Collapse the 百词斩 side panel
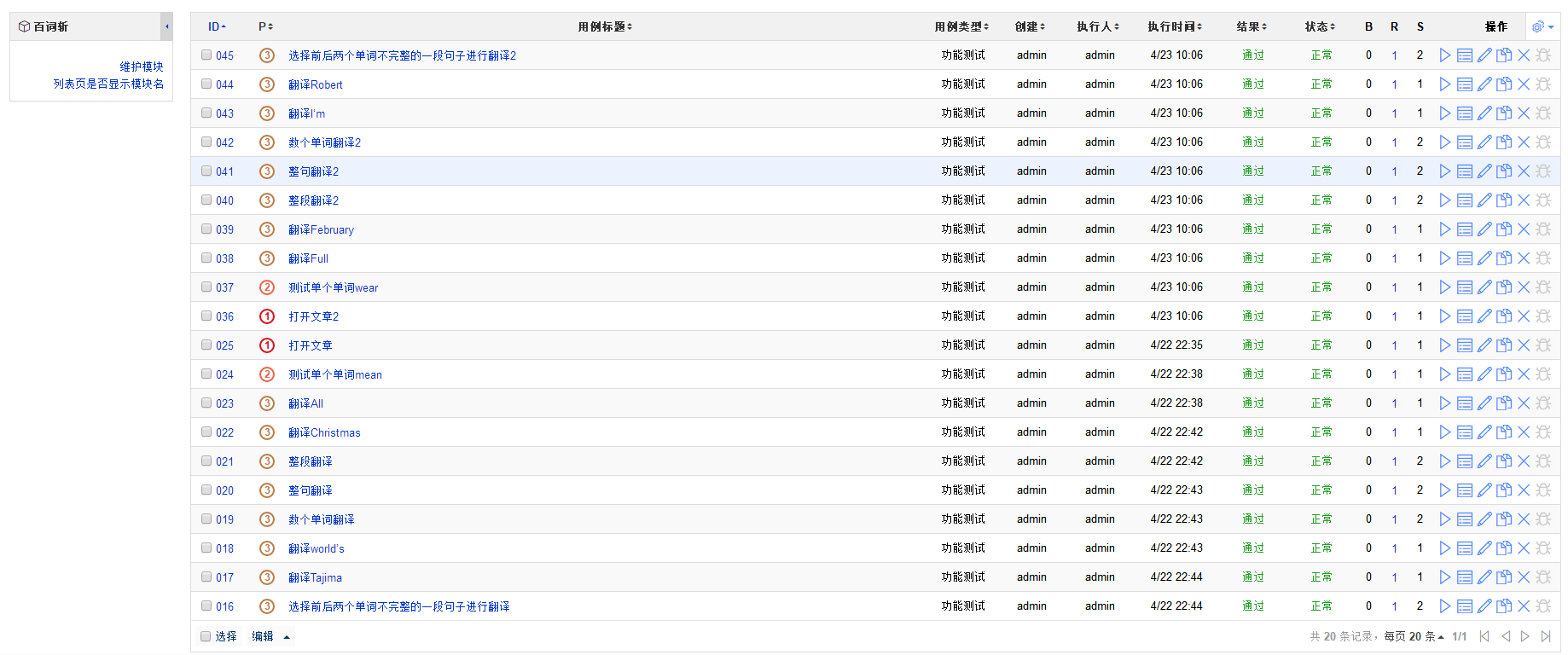 [167, 26]
